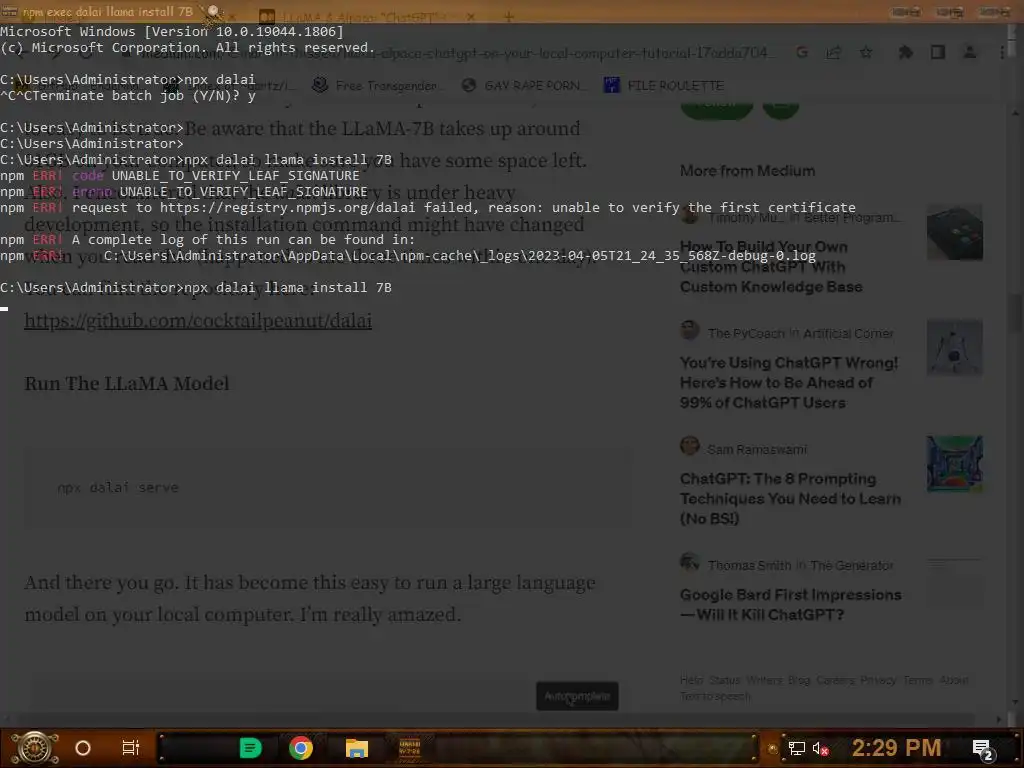This screenshot has width=1024, height=768.
Task: Open the green chat app taskbar icon
Action: click(251, 748)
